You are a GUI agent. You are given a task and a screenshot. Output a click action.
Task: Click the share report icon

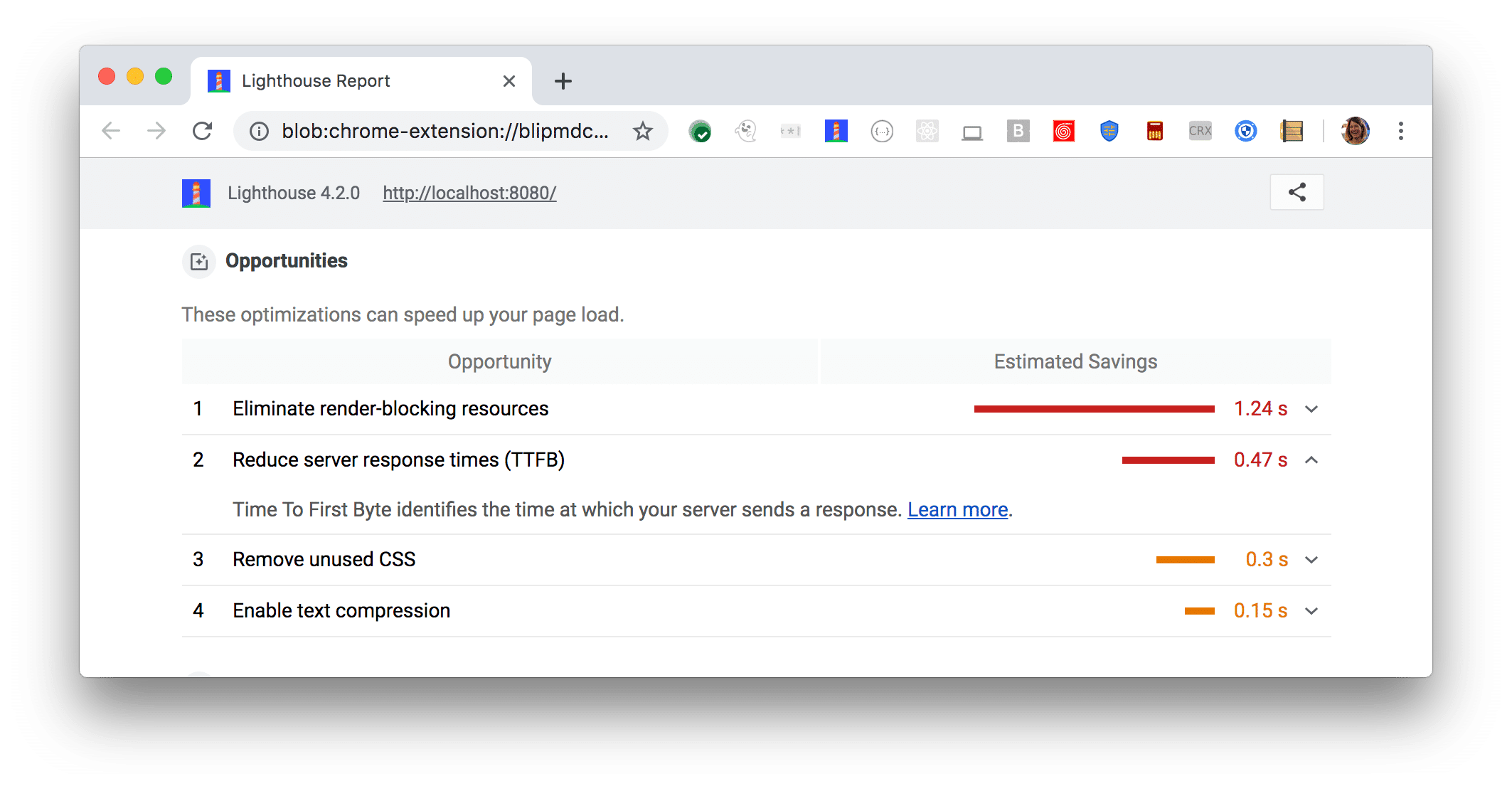[x=1298, y=192]
